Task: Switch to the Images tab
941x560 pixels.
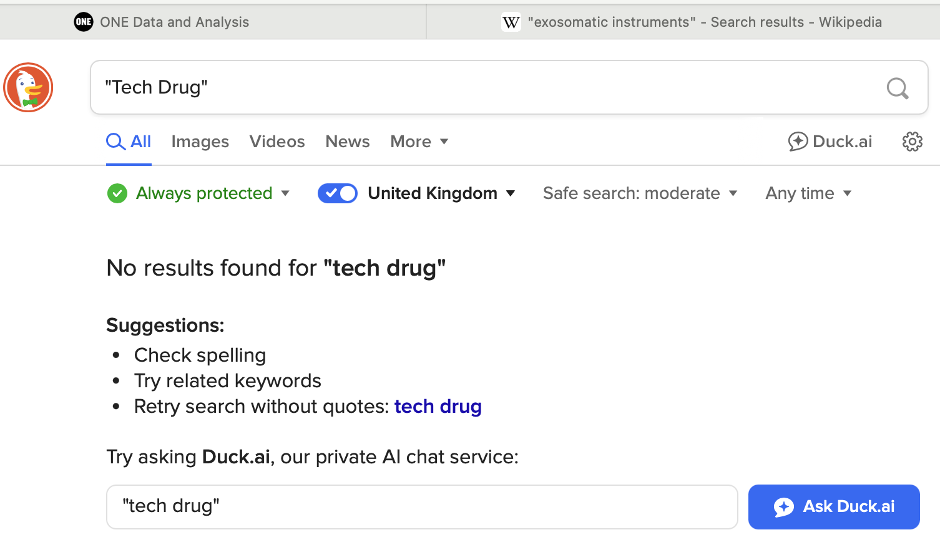Action: (x=200, y=142)
